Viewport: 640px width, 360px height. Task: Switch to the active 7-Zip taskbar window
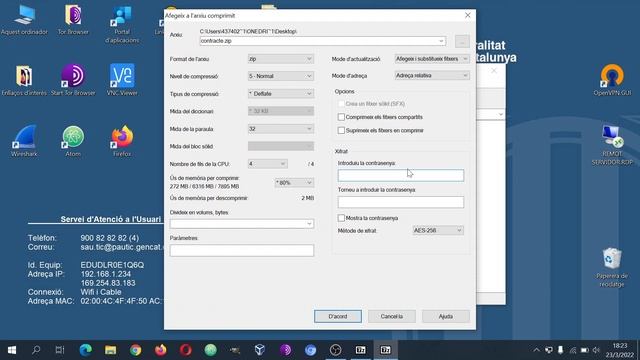pyautogui.click(x=385, y=350)
